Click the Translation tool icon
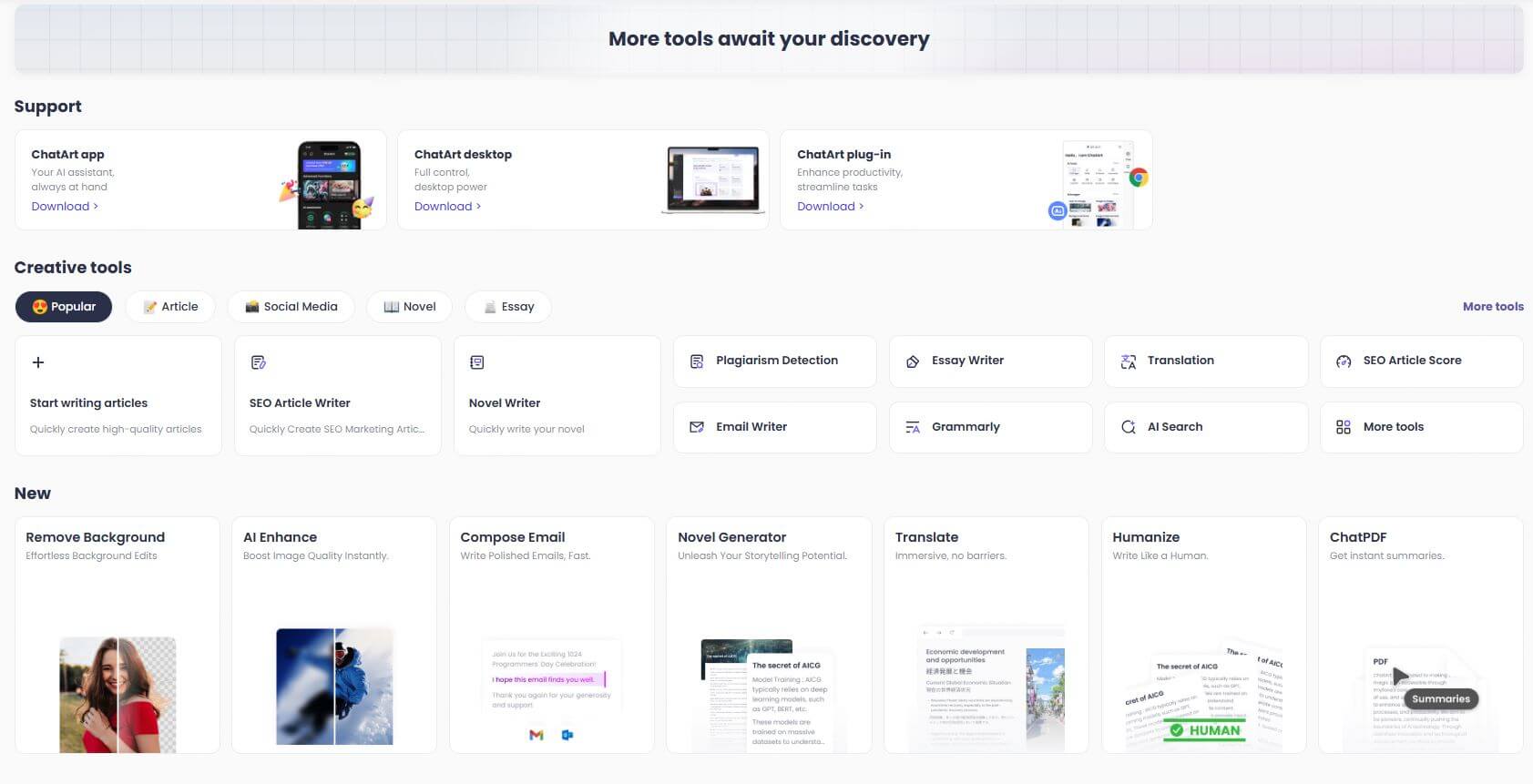 coord(1128,361)
